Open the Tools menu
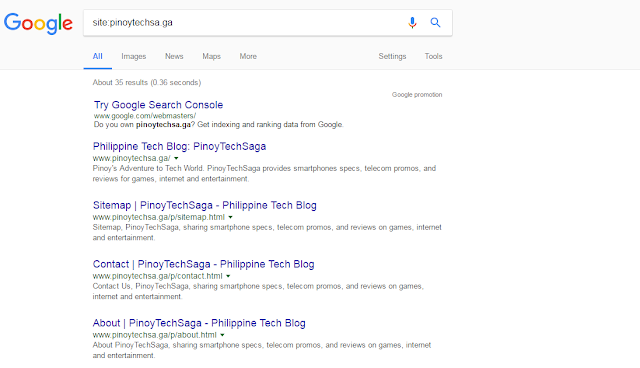Screen dimensions: 640x368 (433, 56)
